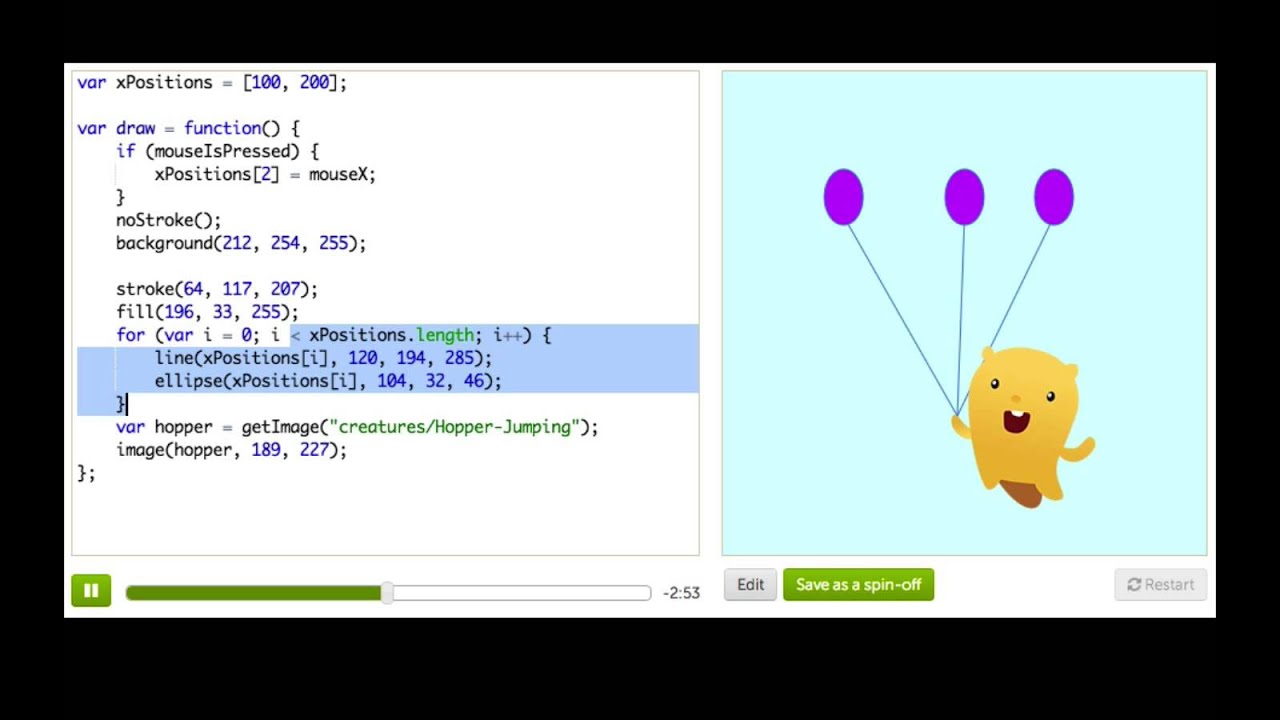Click the 'image(hopper, 189, 227);' line
The image size is (1280, 720).
231,450
